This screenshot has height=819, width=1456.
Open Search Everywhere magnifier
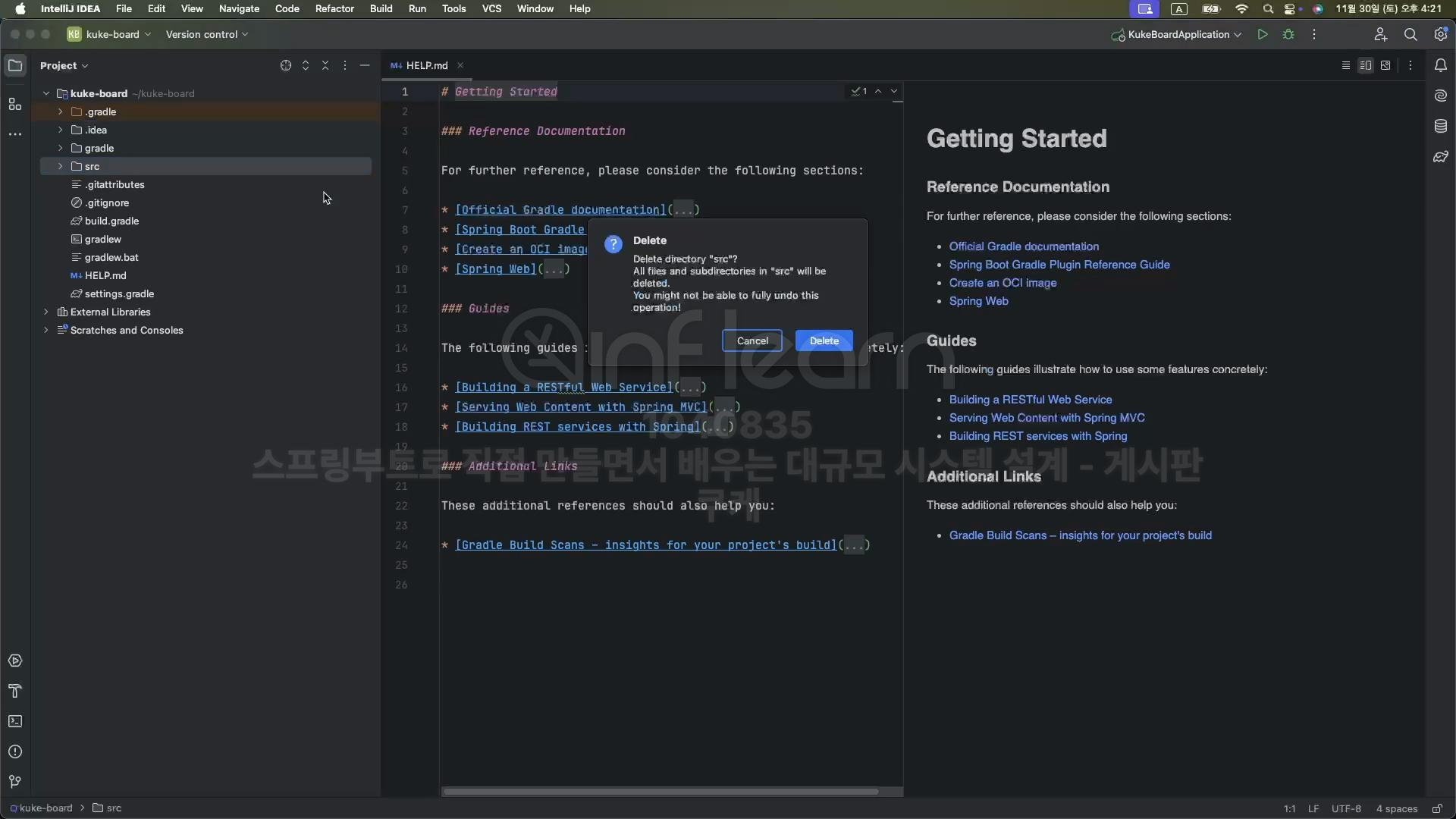click(x=1410, y=34)
